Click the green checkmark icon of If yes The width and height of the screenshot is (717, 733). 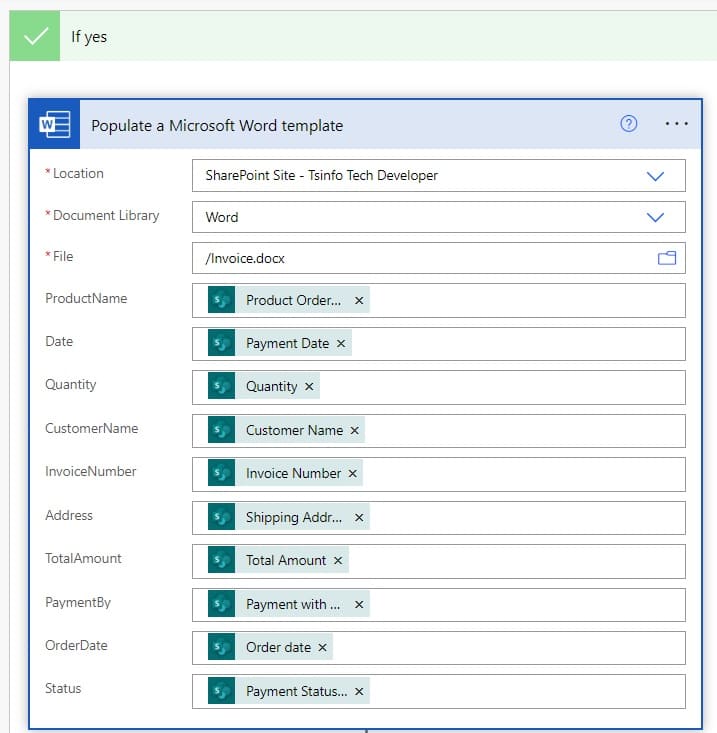[36, 36]
